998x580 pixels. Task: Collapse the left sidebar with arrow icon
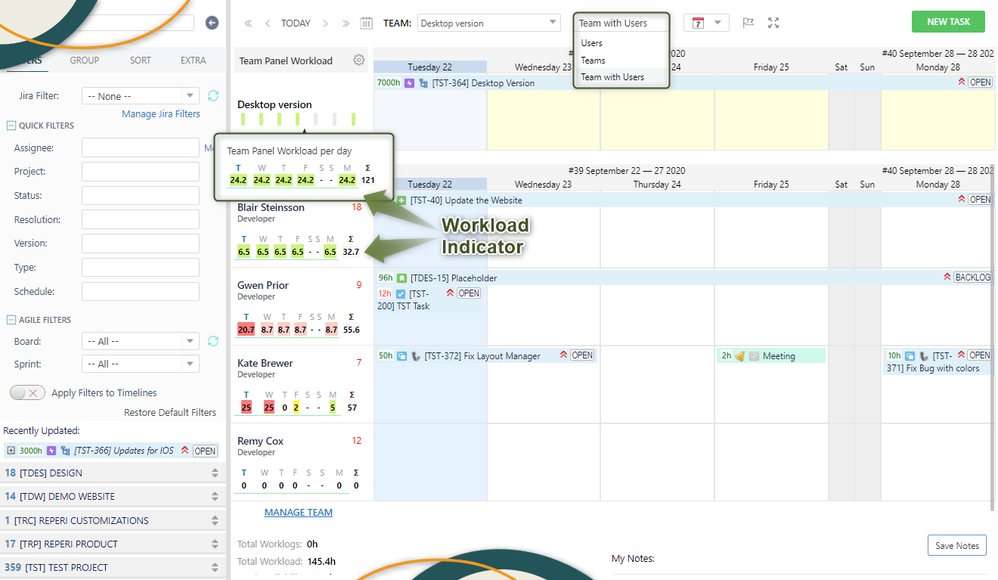[212, 23]
